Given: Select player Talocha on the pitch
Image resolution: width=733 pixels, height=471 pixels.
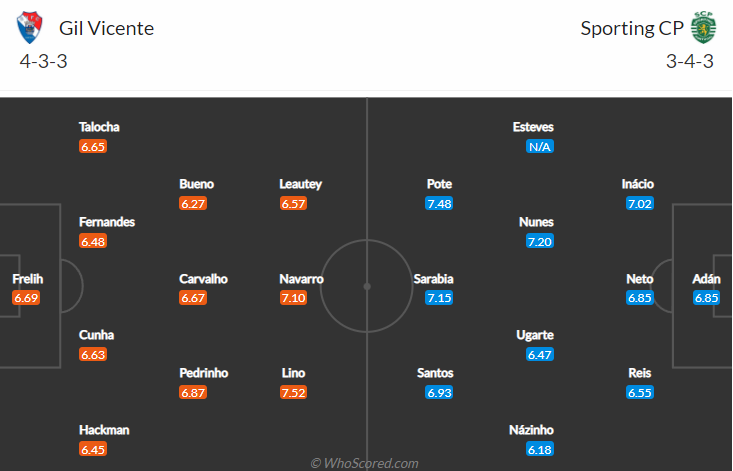Looking at the screenshot, I should (99, 127).
